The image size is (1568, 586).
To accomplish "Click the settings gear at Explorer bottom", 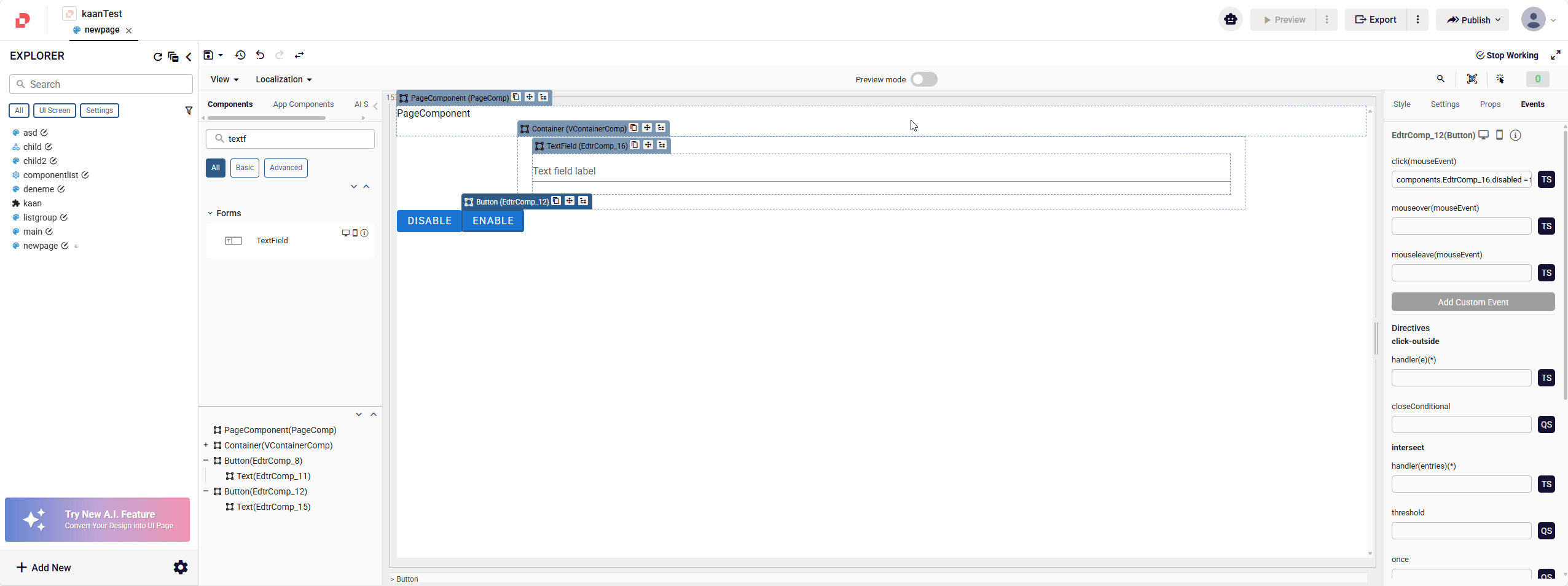I will [180, 567].
